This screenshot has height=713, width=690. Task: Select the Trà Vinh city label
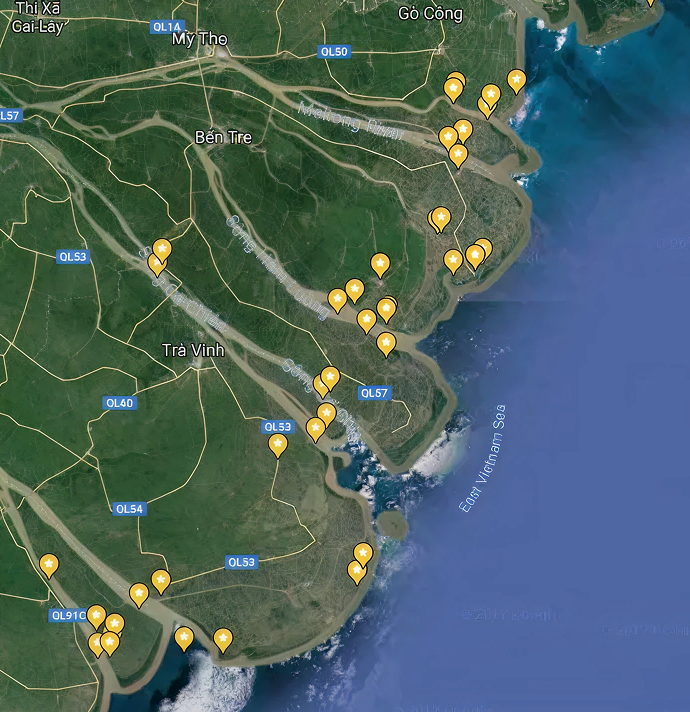pyautogui.click(x=193, y=351)
